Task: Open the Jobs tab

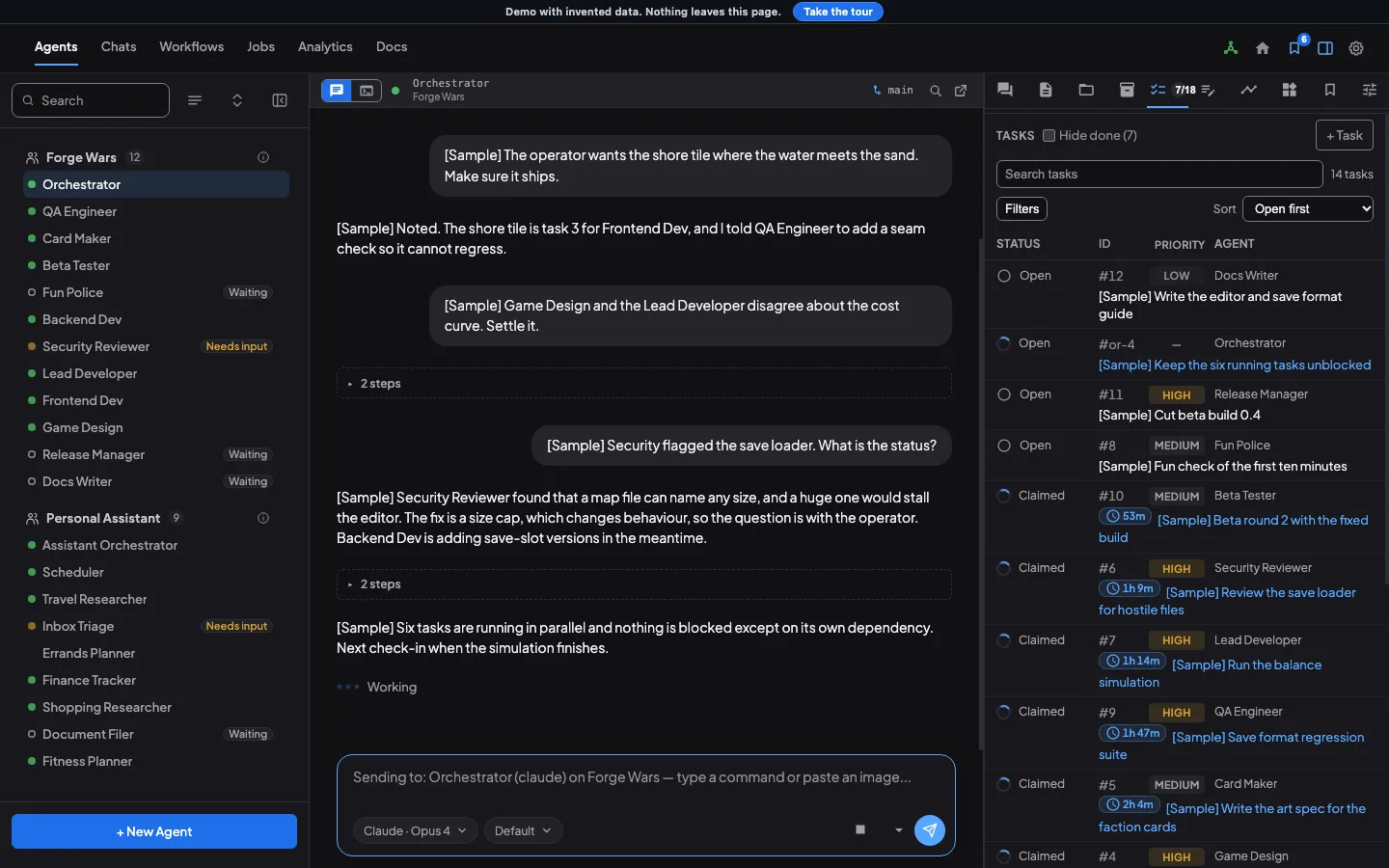Action: pos(260,46)
